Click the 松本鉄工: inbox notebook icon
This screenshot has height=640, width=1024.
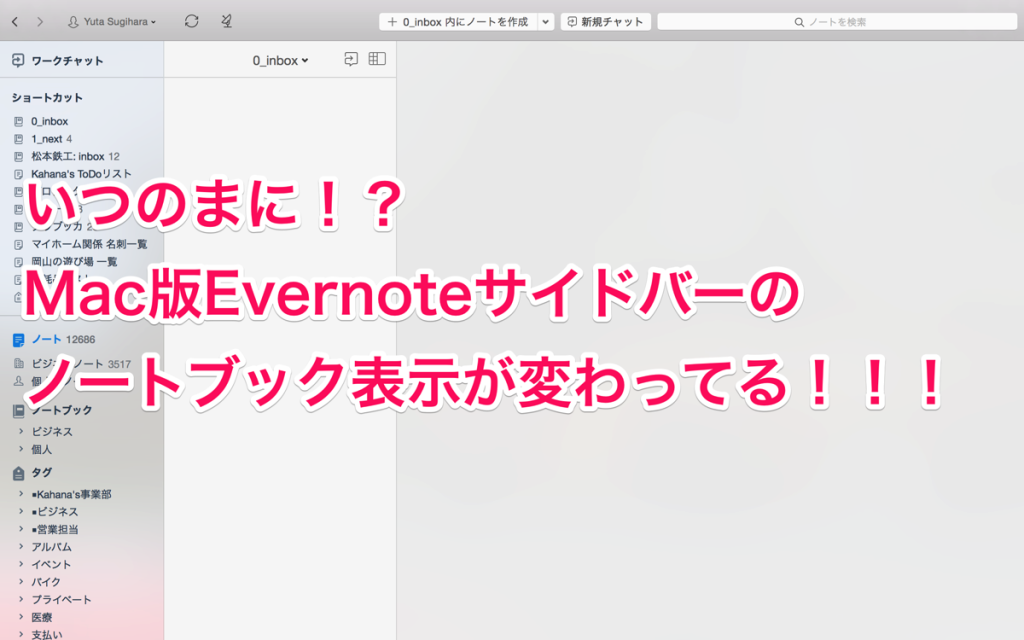point(18,157)
